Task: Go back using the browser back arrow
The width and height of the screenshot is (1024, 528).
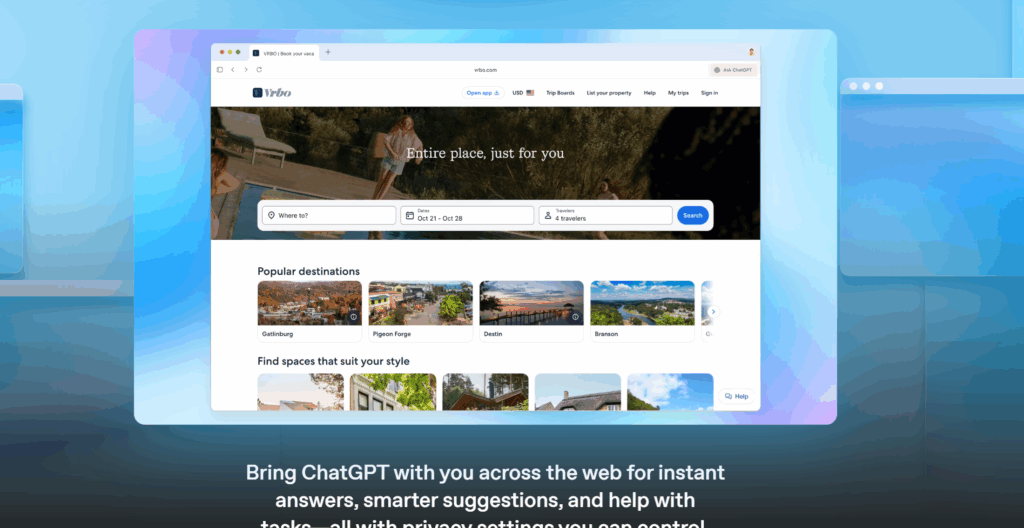Action: pos(232,70)
